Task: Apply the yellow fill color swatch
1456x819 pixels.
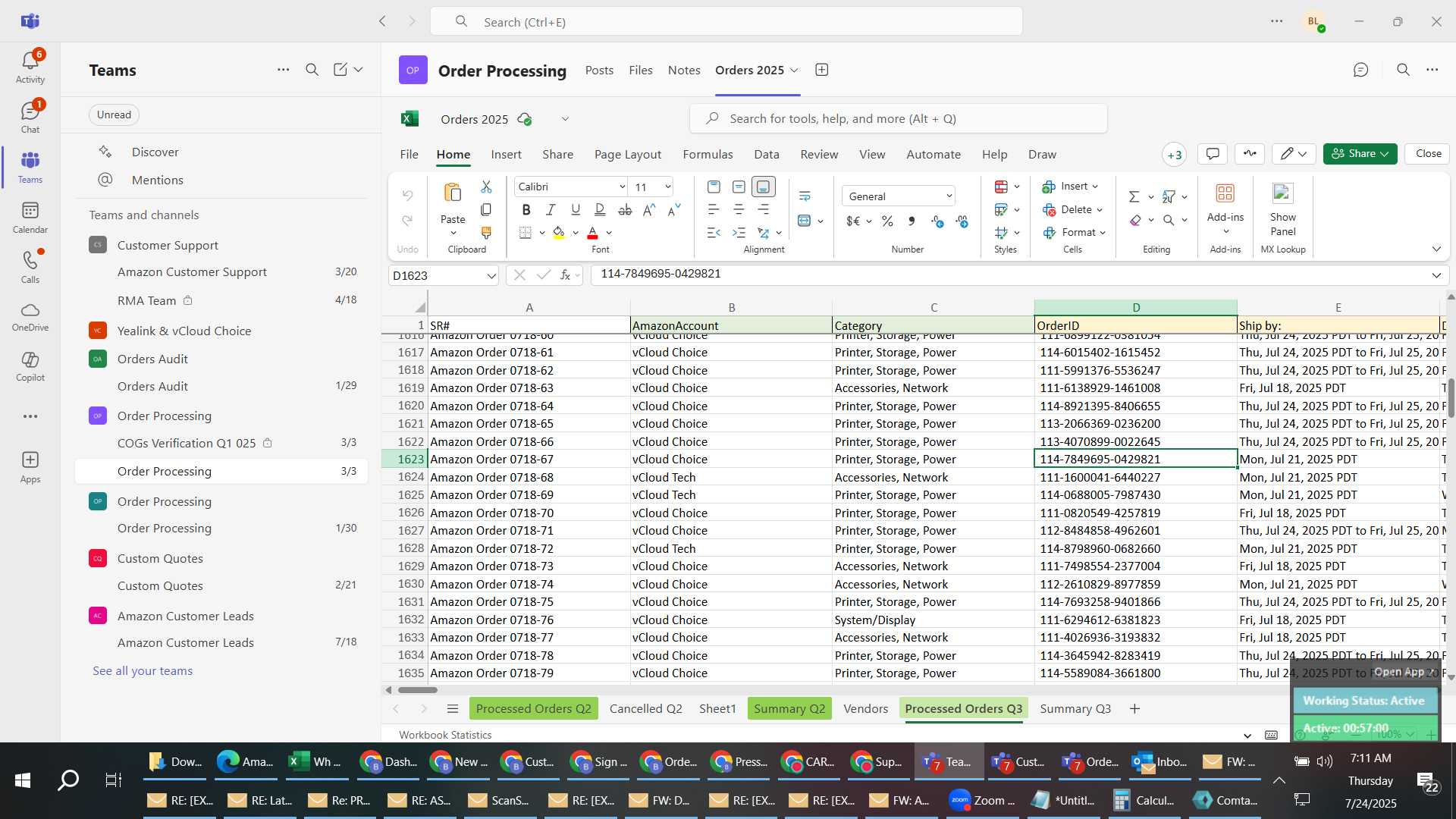Action: pyautogui.click(x=559, y=234)
